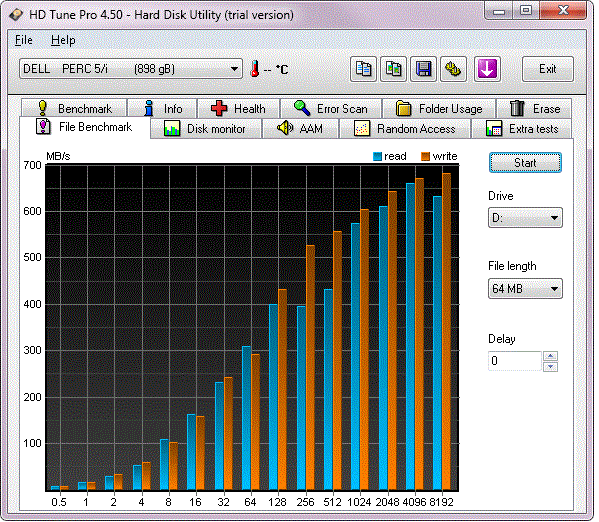
Task: Switch to the Random Access tab
Action: [x=405, y=129]
